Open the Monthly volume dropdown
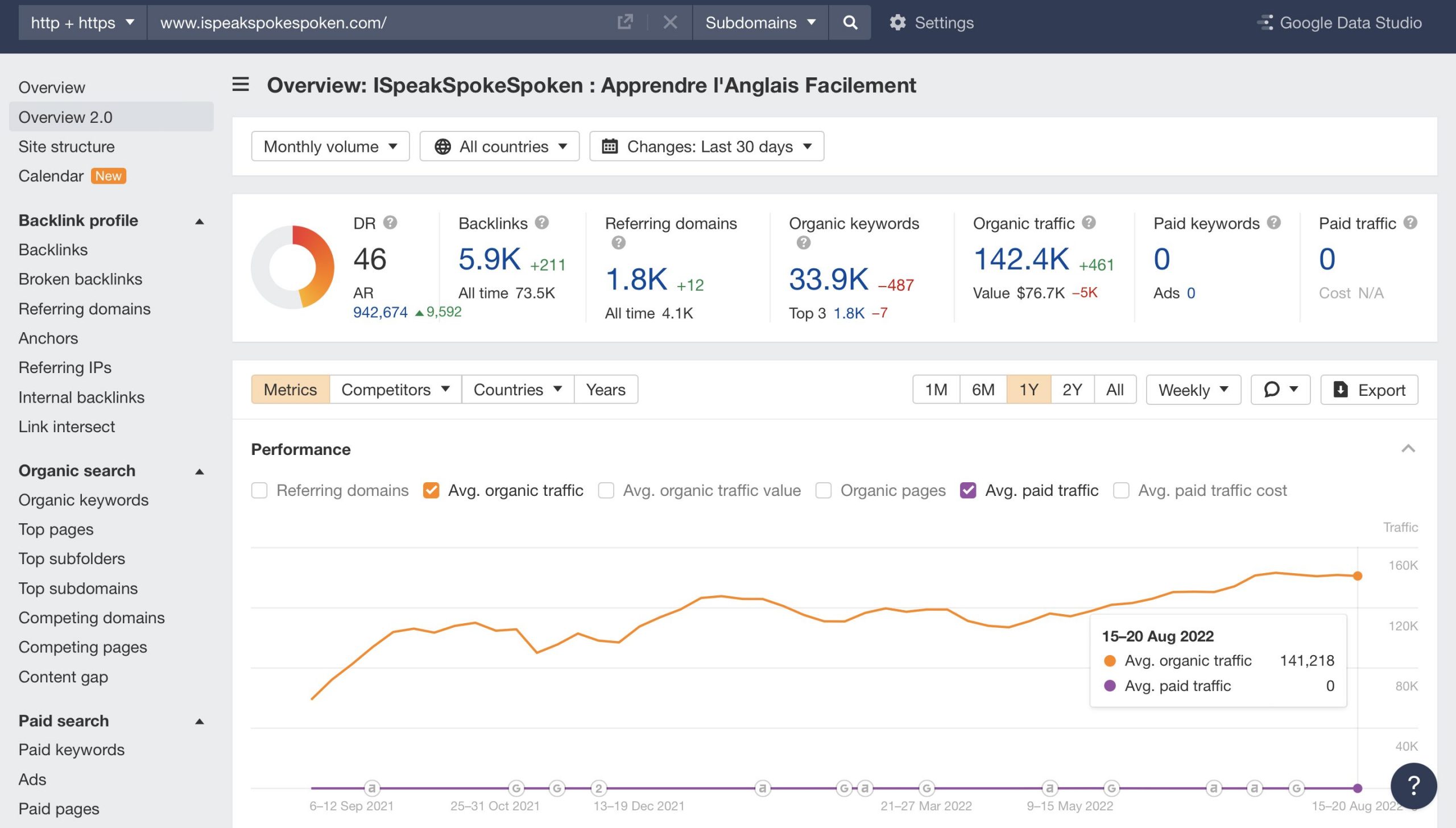This screenshot has width=1456, height=828. click(330, 146)
